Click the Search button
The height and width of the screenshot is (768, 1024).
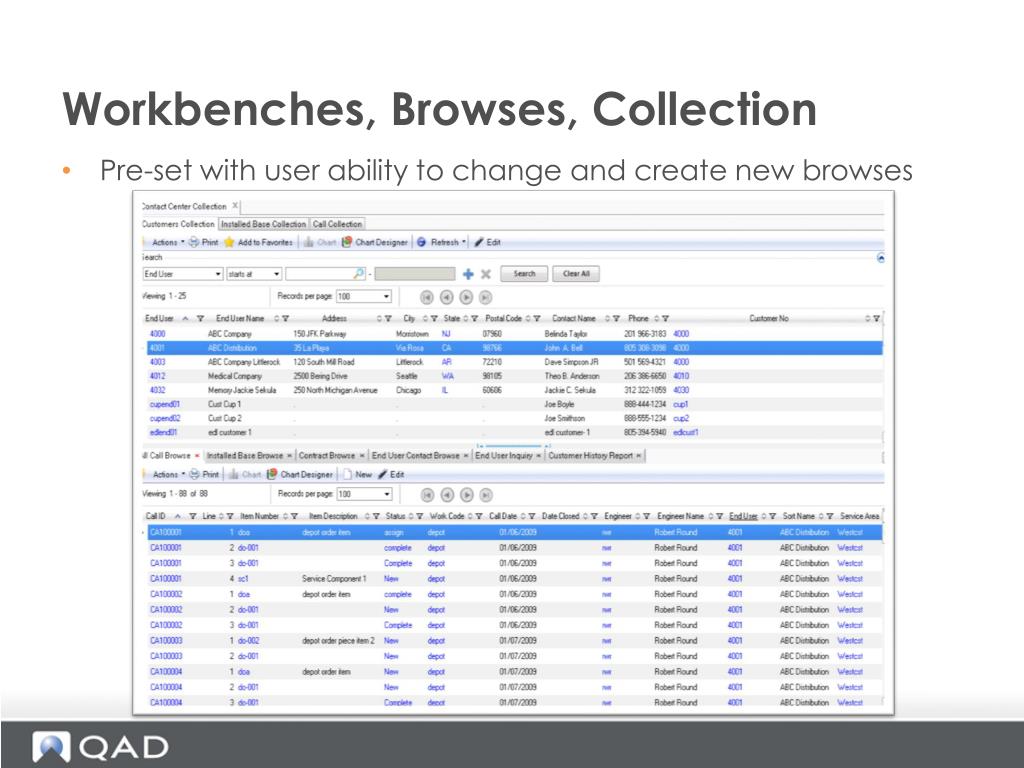pyautogui.click(x=524, y=274)
